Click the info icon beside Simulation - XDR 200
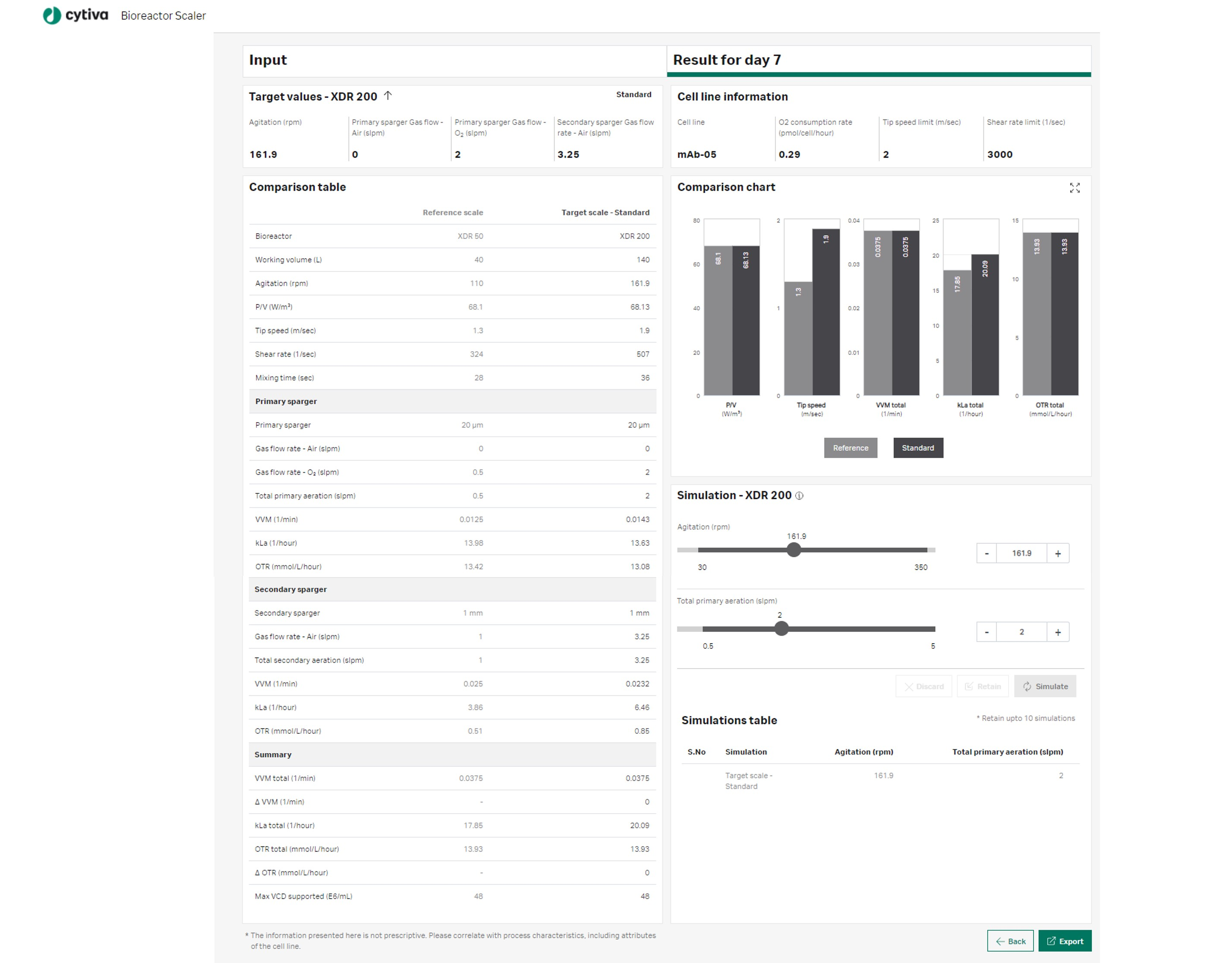This screenshot has height=963, width=1232. (799, 496)
